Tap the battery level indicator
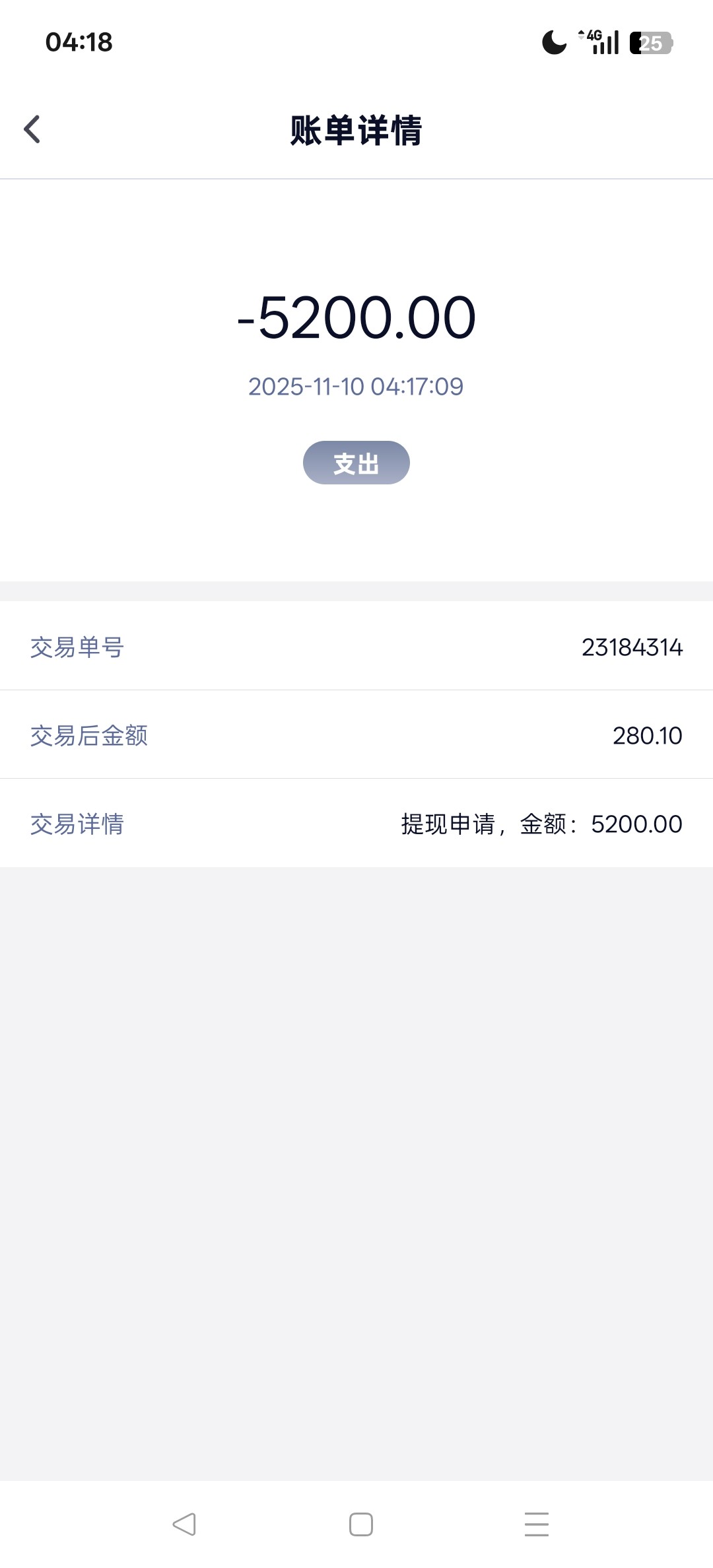The width and height of the screenshot is (713, 1568). [650, 43]
